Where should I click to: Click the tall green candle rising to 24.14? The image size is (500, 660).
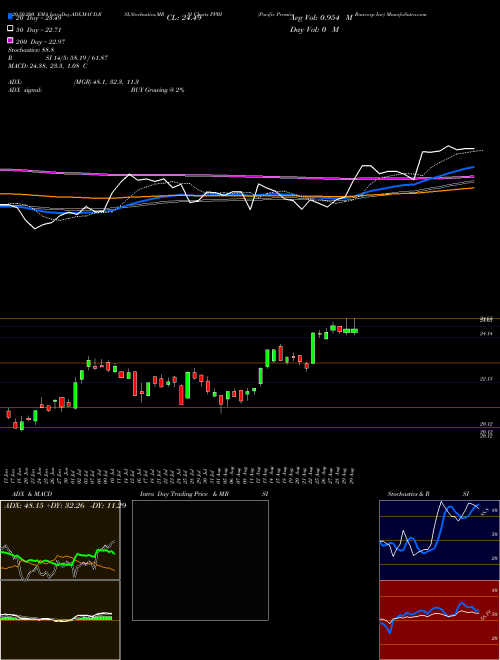(313, 348)
